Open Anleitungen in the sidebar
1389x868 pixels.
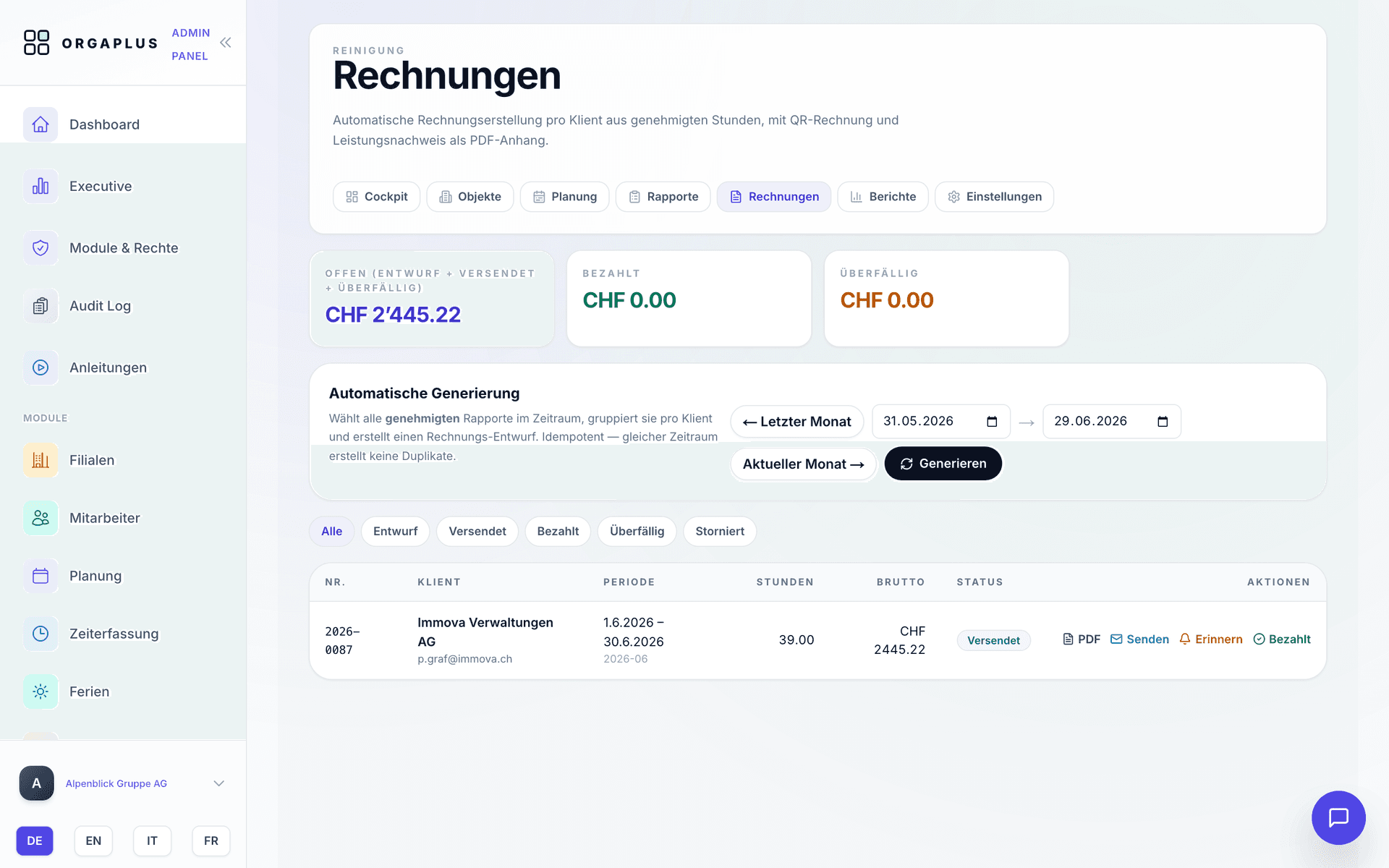[123, 367]
